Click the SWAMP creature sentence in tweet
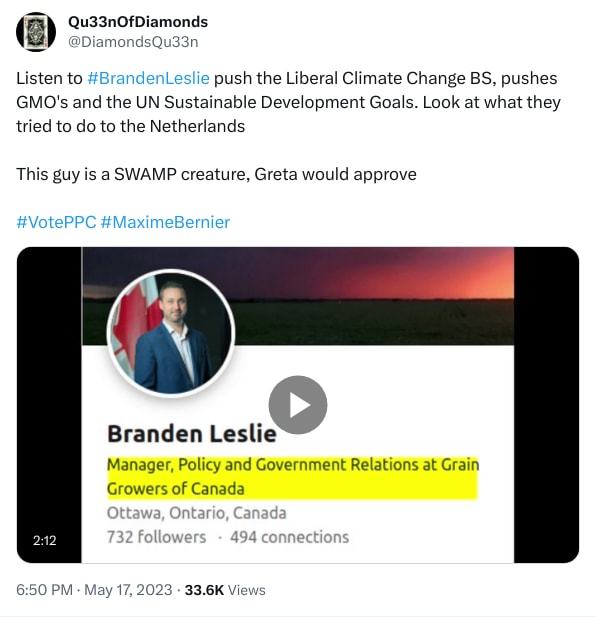The image size is (611, 617). [216, 174]
